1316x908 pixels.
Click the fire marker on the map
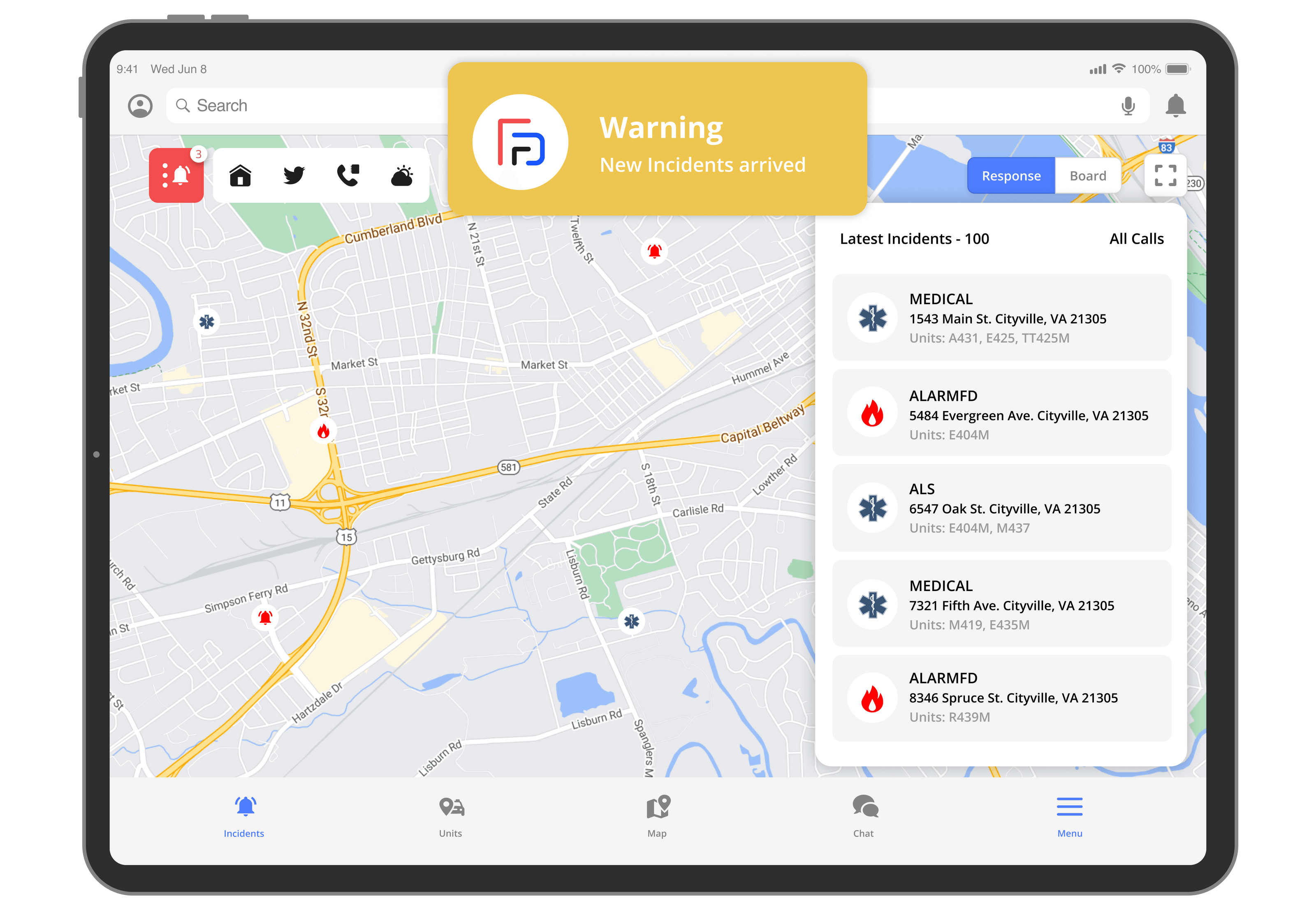pyautogui.click(x=324, y=431)
